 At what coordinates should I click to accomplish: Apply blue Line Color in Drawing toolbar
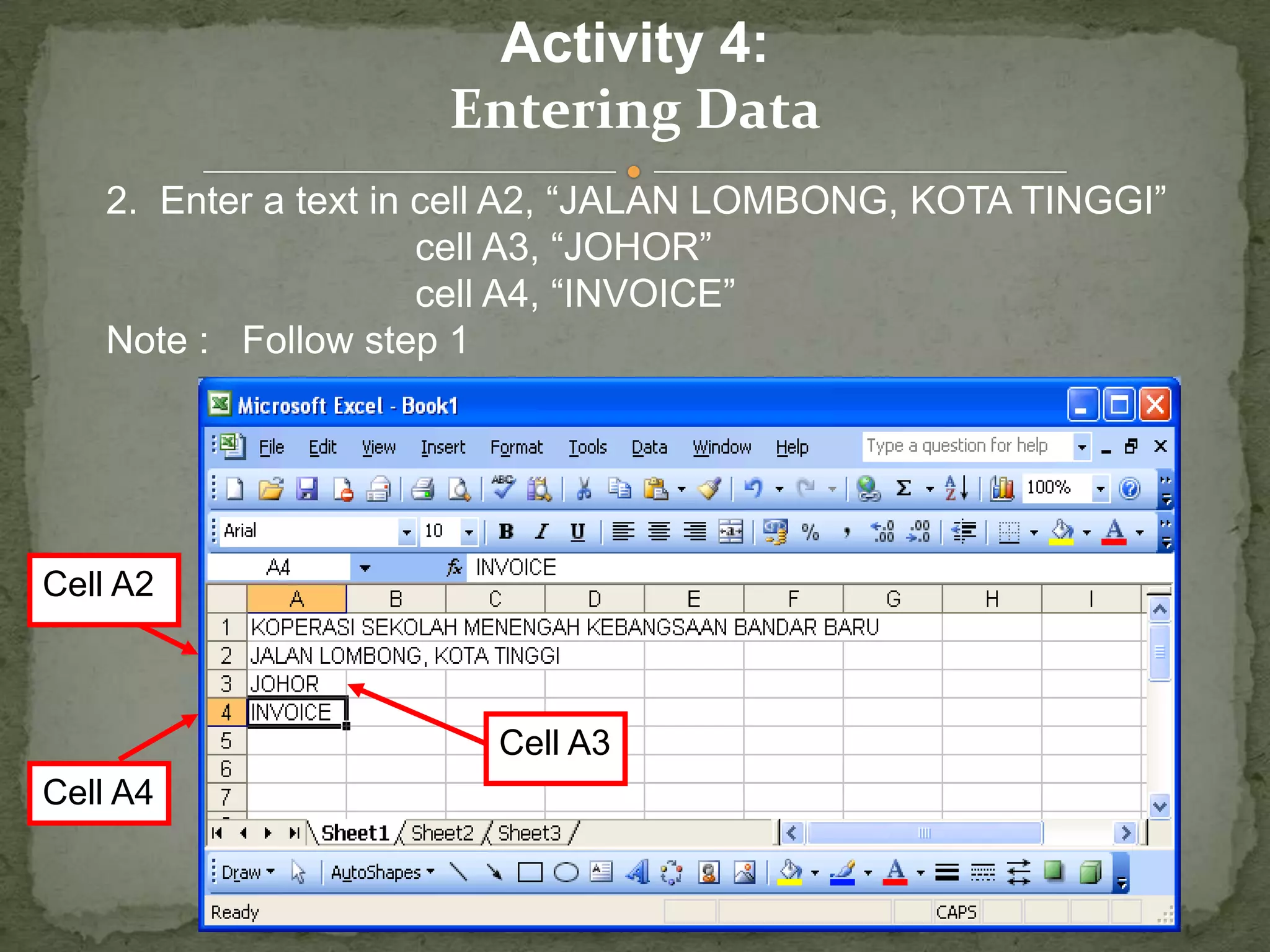[x=842, y=873]
